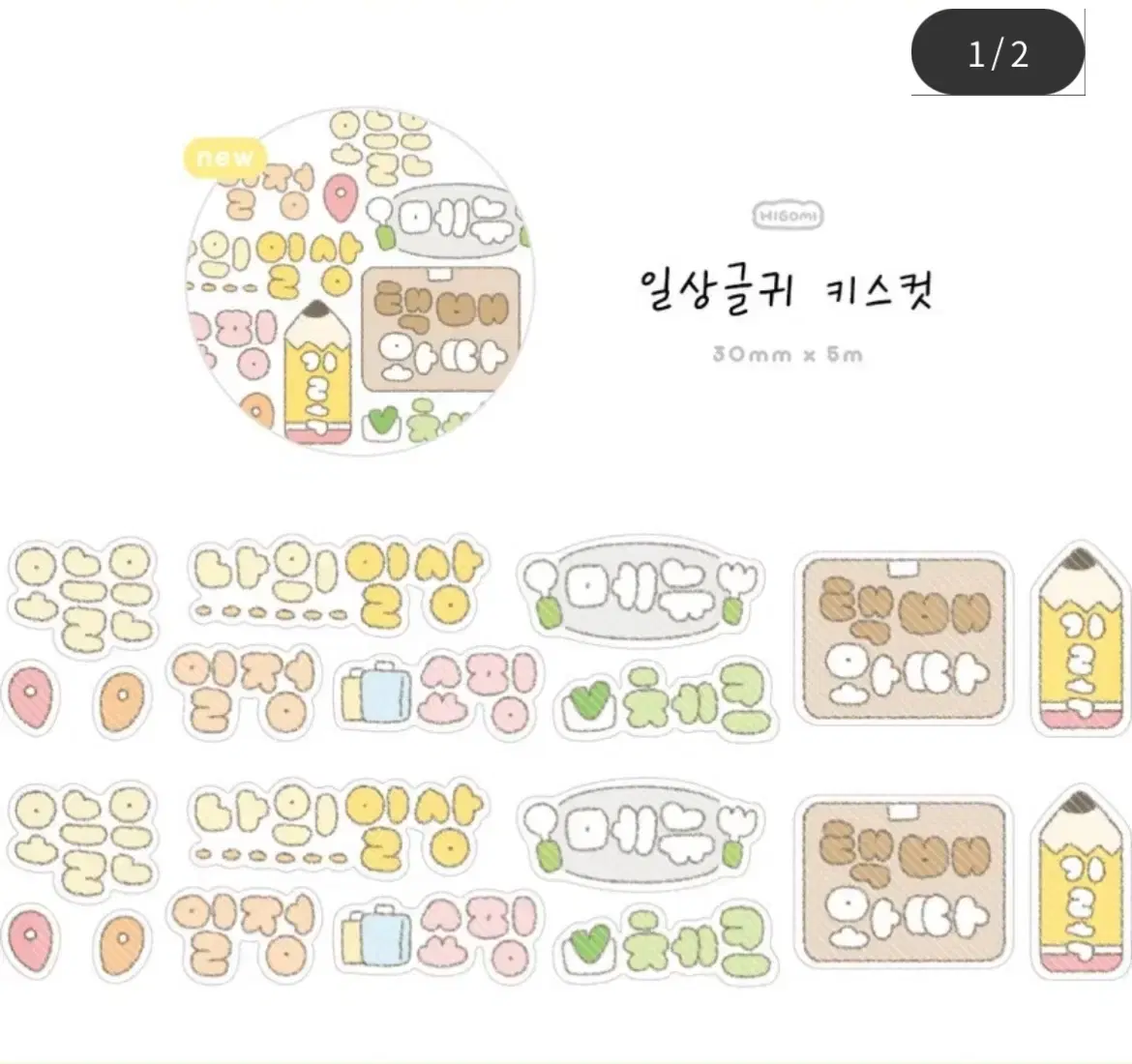1132x1064 pixels.
Task: Click the yellow pencil sticker in top row
Action: click(x=1080, y=638)
